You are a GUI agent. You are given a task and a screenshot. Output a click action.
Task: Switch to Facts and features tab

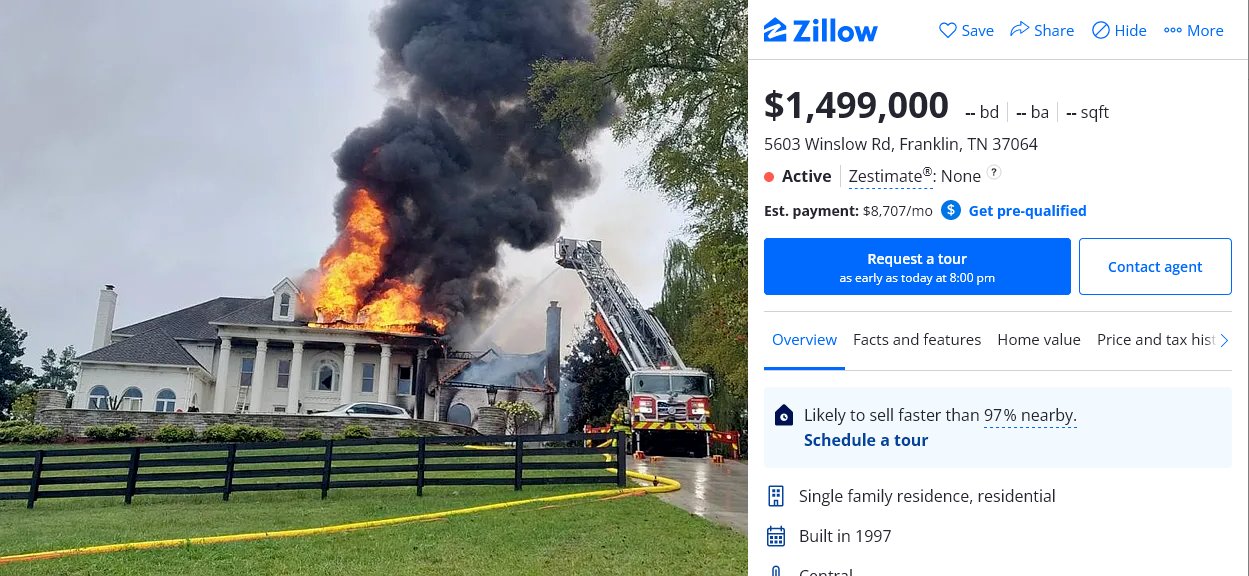[x=917, y=340]
